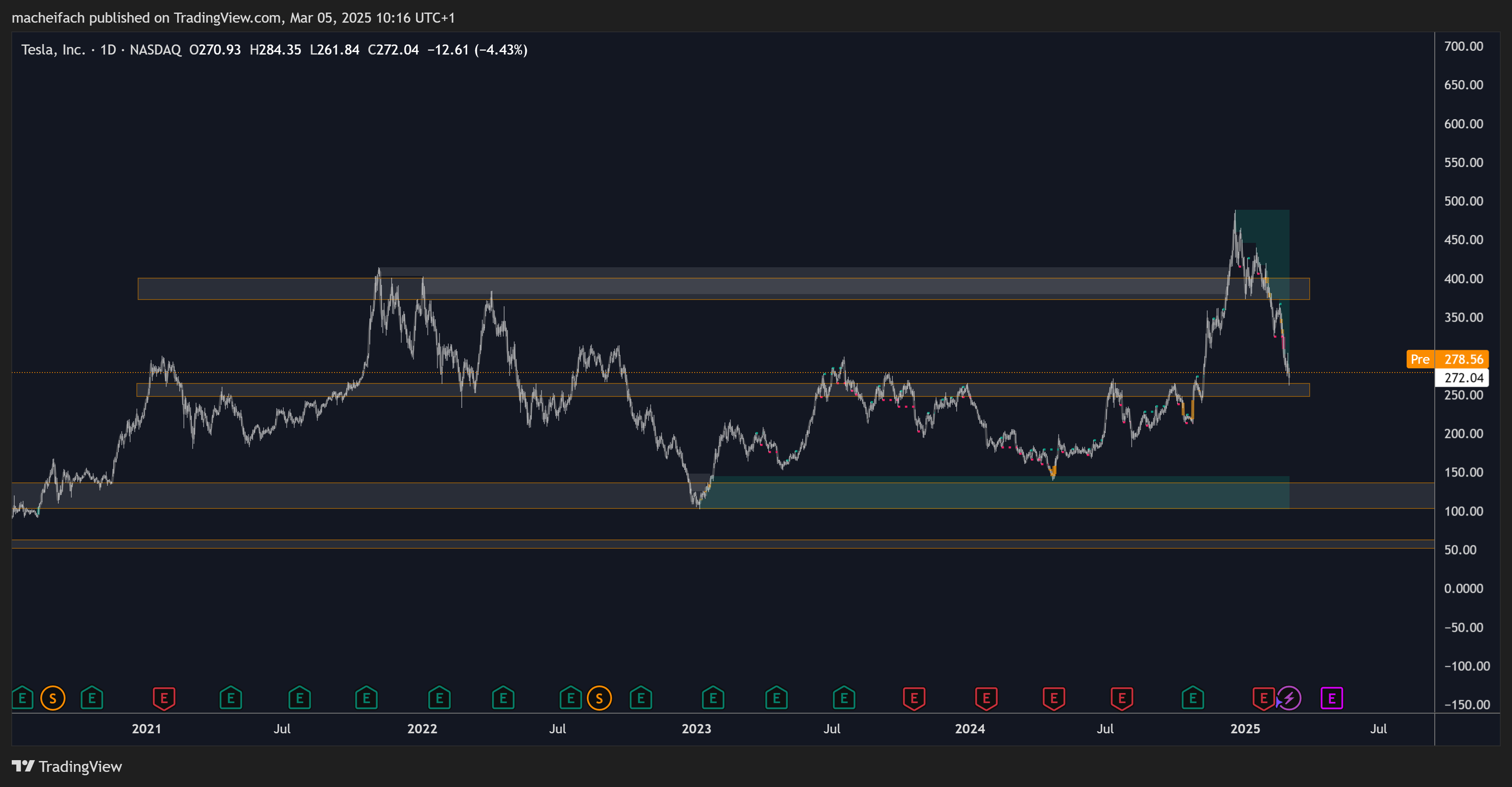Click the O270.93 open value

click(x=215, y=50)
